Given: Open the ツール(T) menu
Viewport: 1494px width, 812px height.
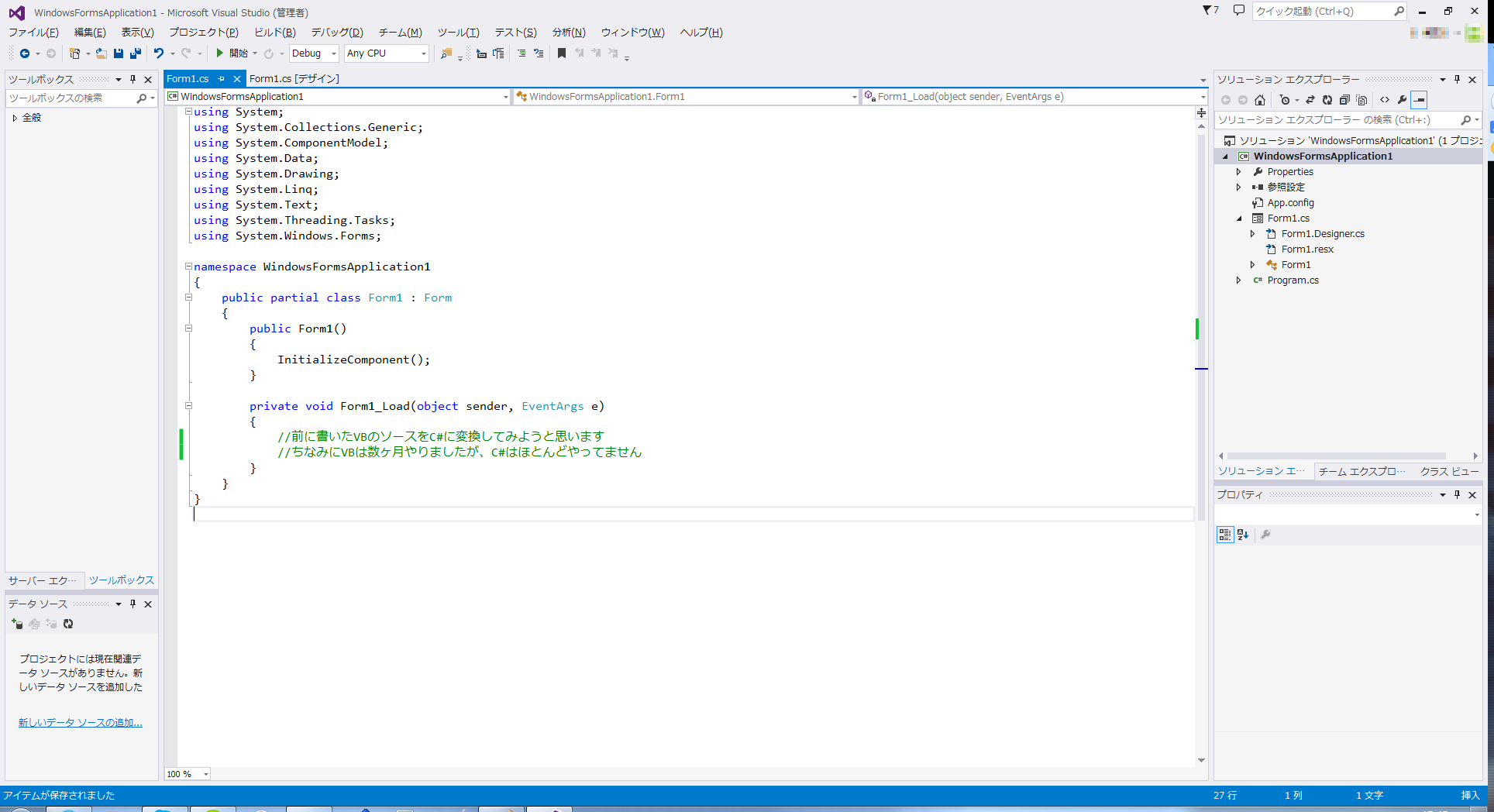Looking at the screenshot, I should pos(458,33).
